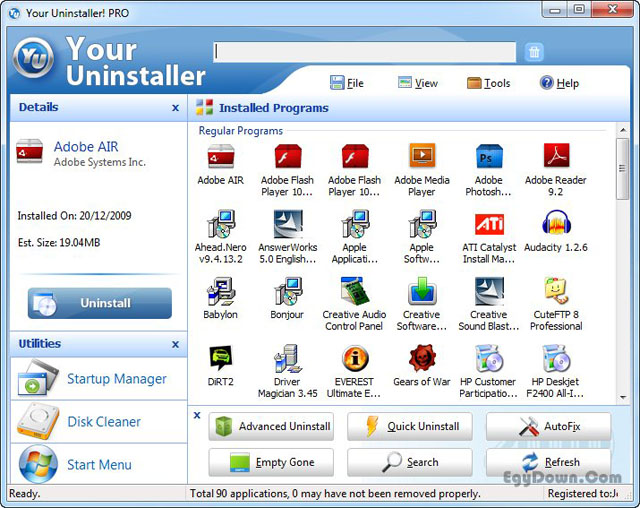Viewport: 640px width, 508px height.
Task: Click the Your Uninstaller YU logo
Action: (x=33, y=57)
